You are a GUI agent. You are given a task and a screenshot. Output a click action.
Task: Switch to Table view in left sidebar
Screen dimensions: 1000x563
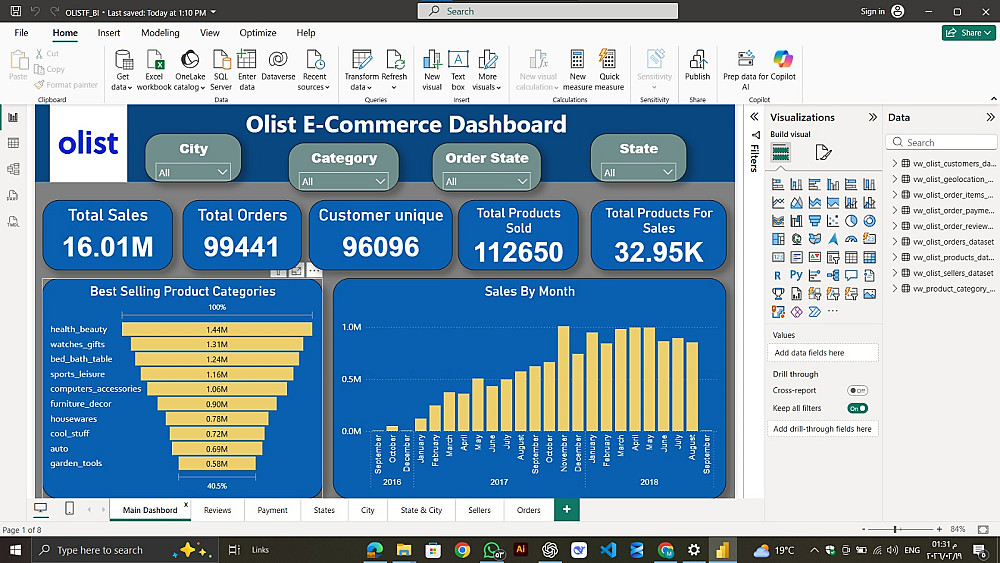click(13, 143)
